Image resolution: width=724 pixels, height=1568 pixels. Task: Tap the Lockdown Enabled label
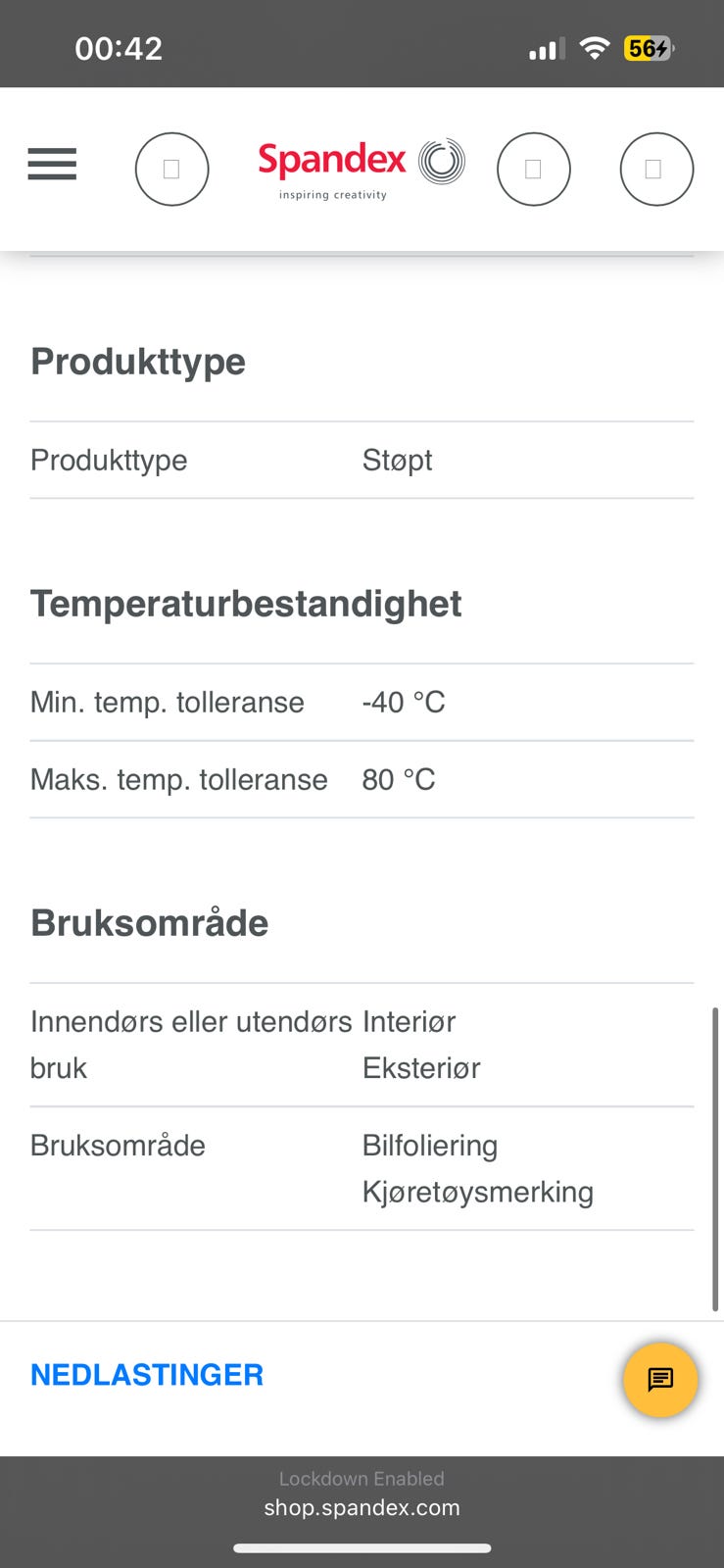point(362,1478)
